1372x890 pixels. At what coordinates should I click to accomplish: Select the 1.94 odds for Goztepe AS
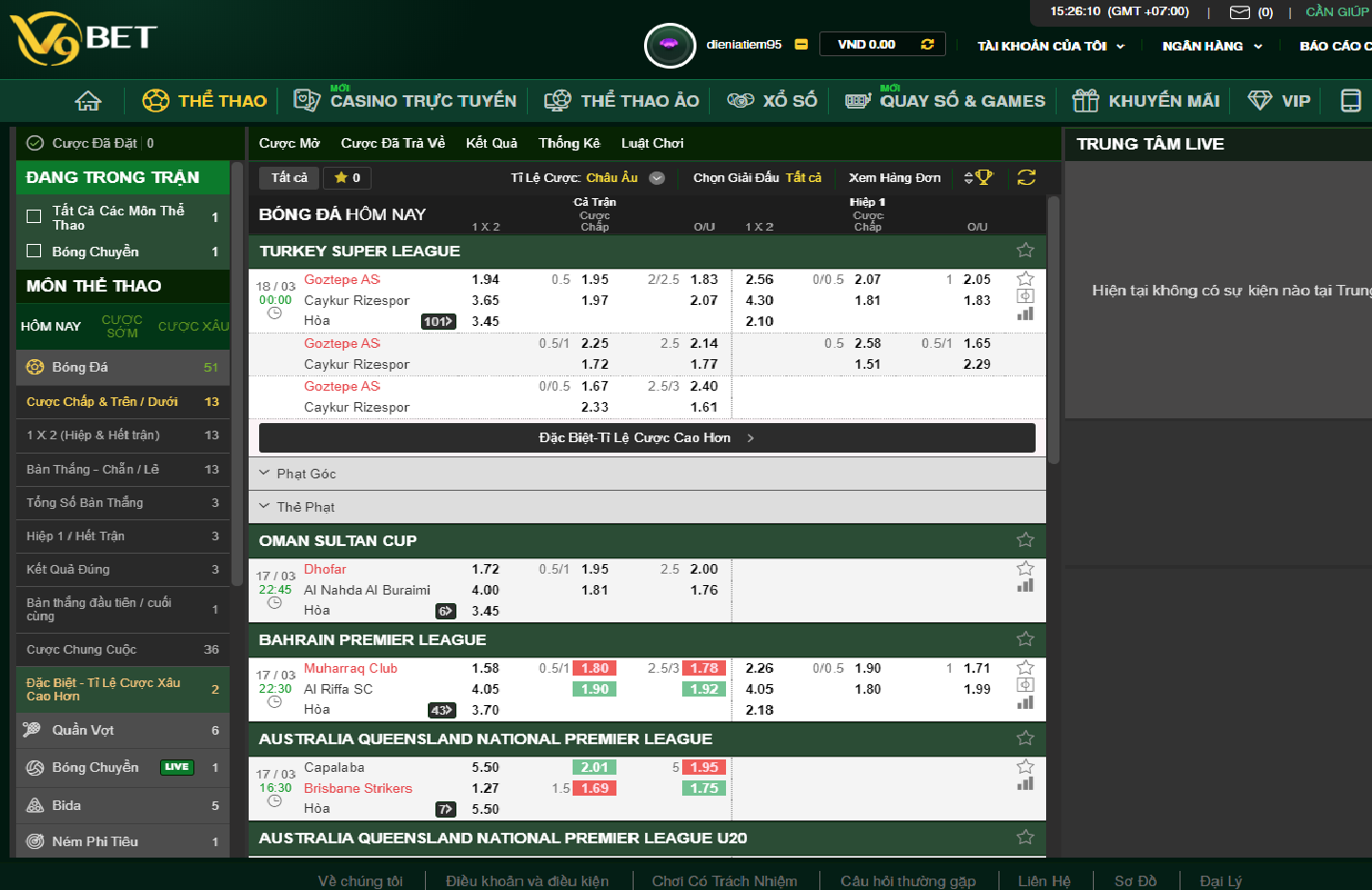(x=486, y=279)
